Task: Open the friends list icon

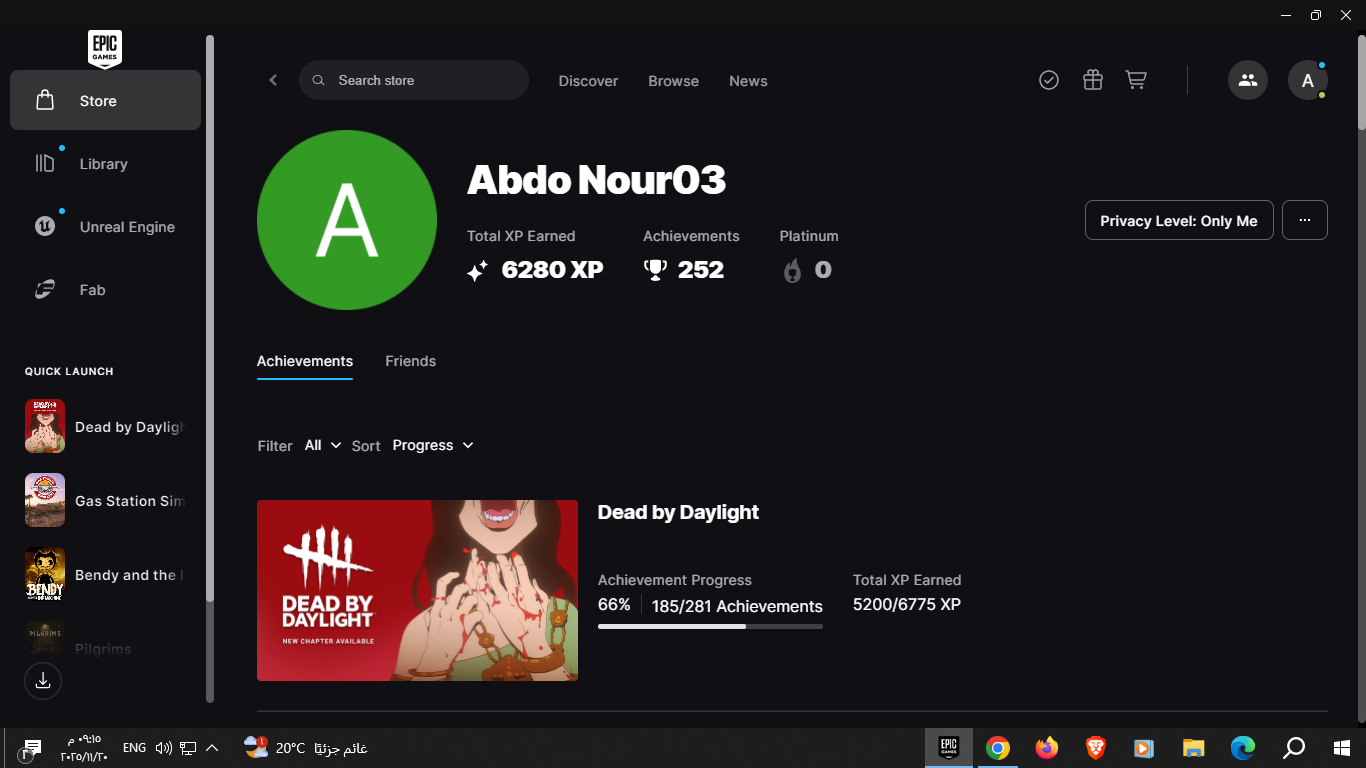Action: [1247, 79]
